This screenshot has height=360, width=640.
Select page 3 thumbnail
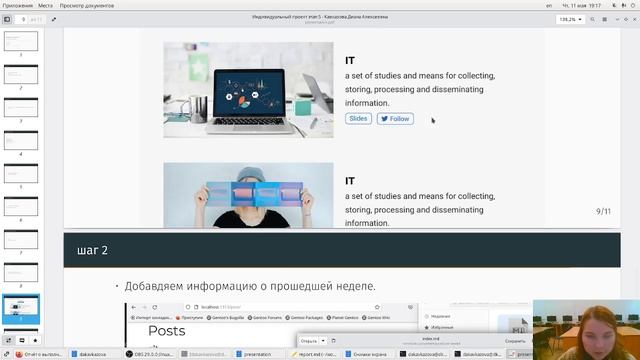pos(21,107)
